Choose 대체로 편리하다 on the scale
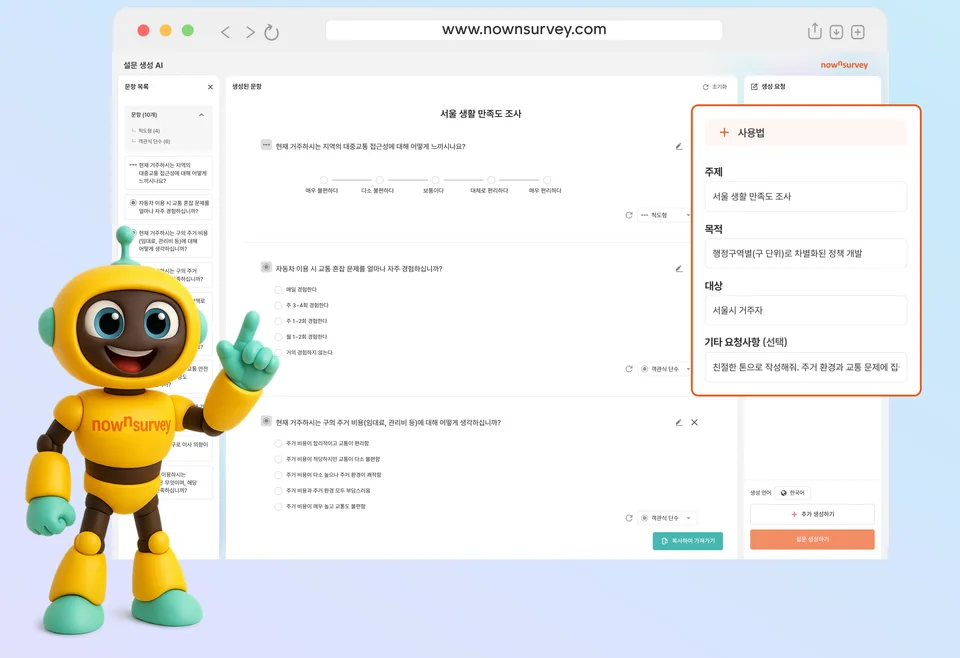960x658 pixels. pos(491,180)
